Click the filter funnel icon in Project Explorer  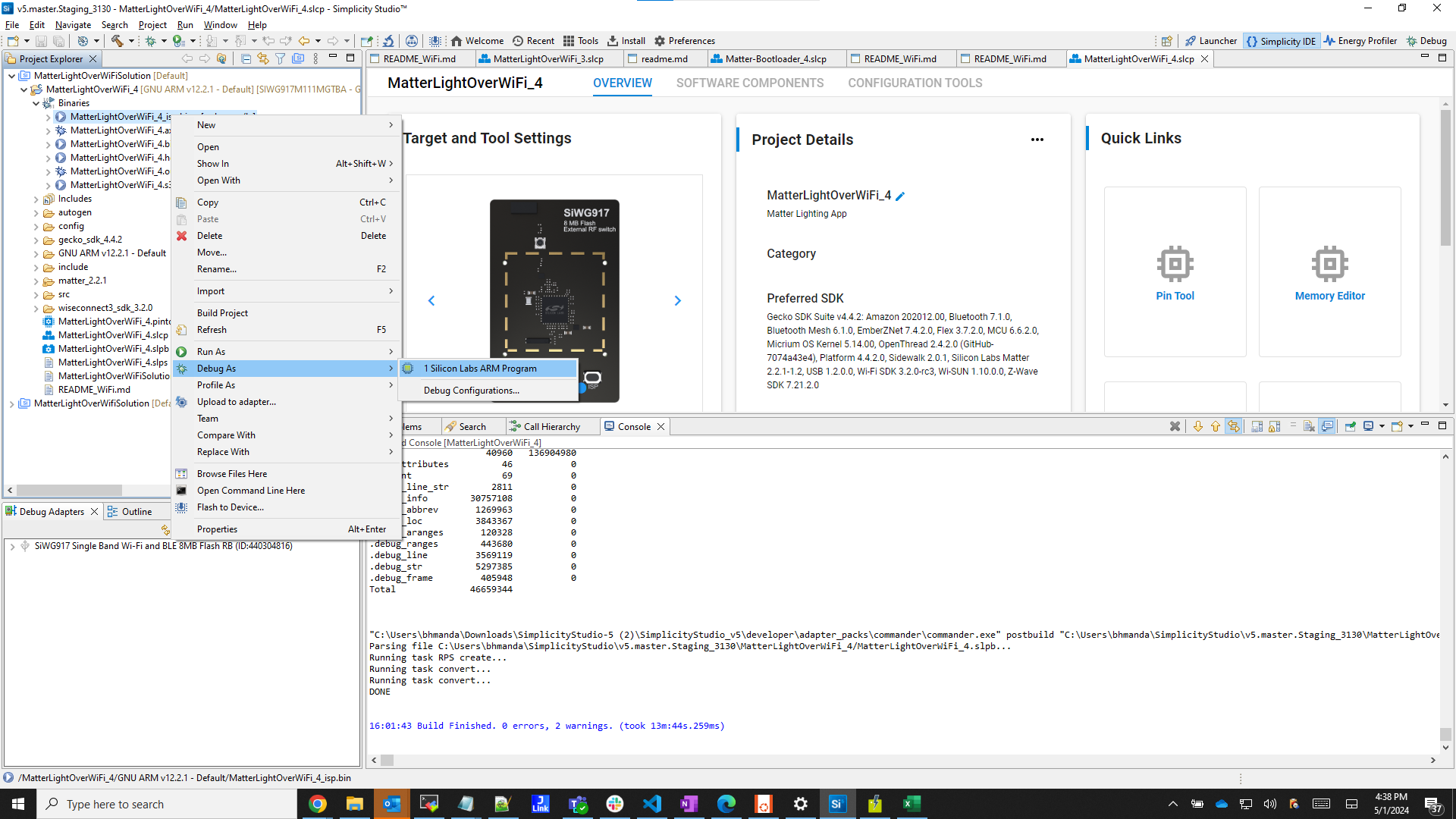(281, 58)
